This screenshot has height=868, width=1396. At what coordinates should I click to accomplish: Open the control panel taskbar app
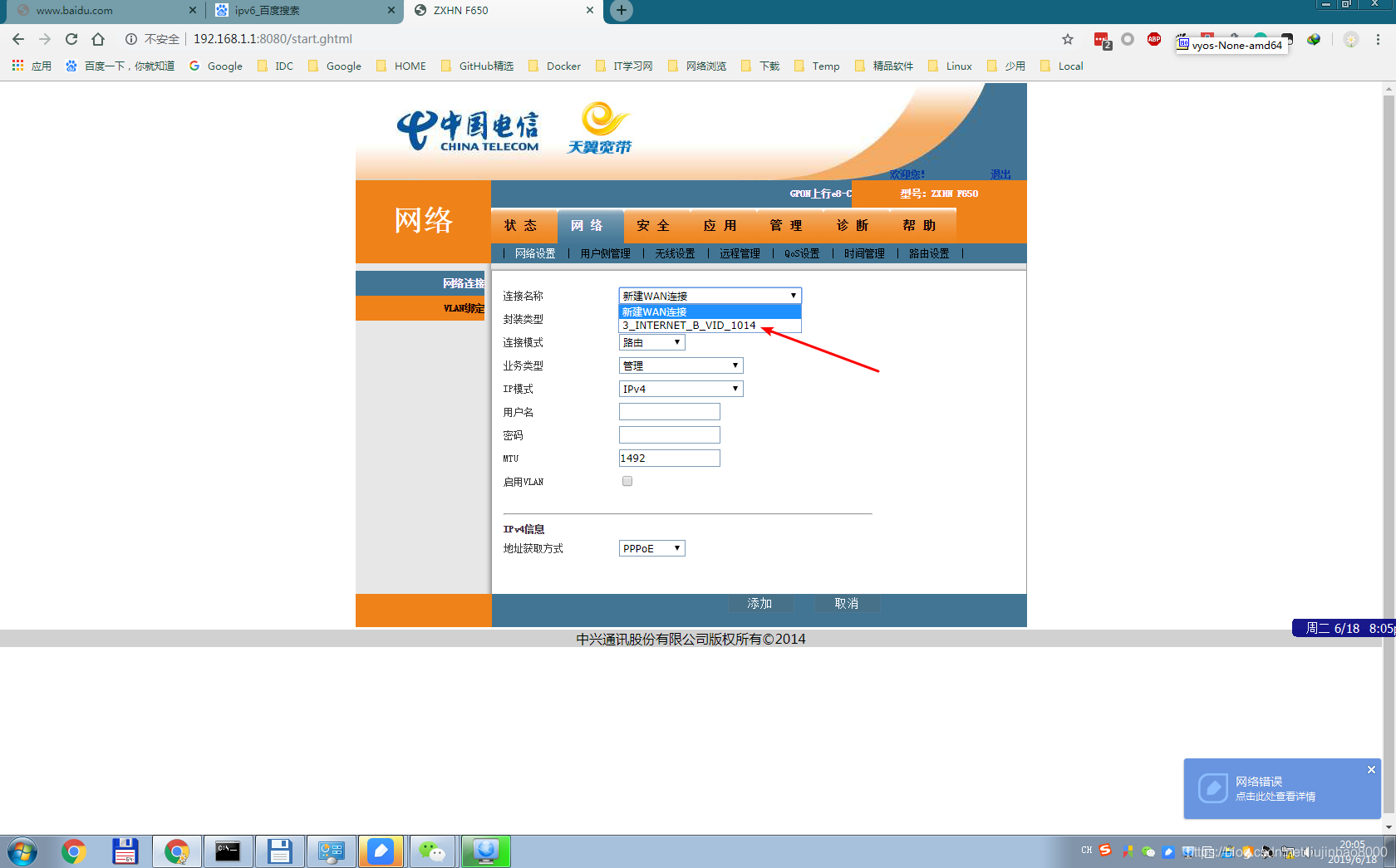point(331,851)
